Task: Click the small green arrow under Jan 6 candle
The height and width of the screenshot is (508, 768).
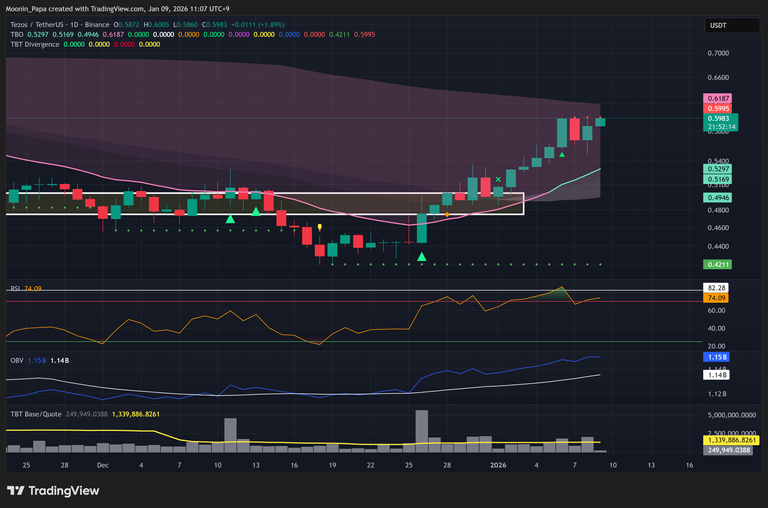Action: (x=562, y=154)
